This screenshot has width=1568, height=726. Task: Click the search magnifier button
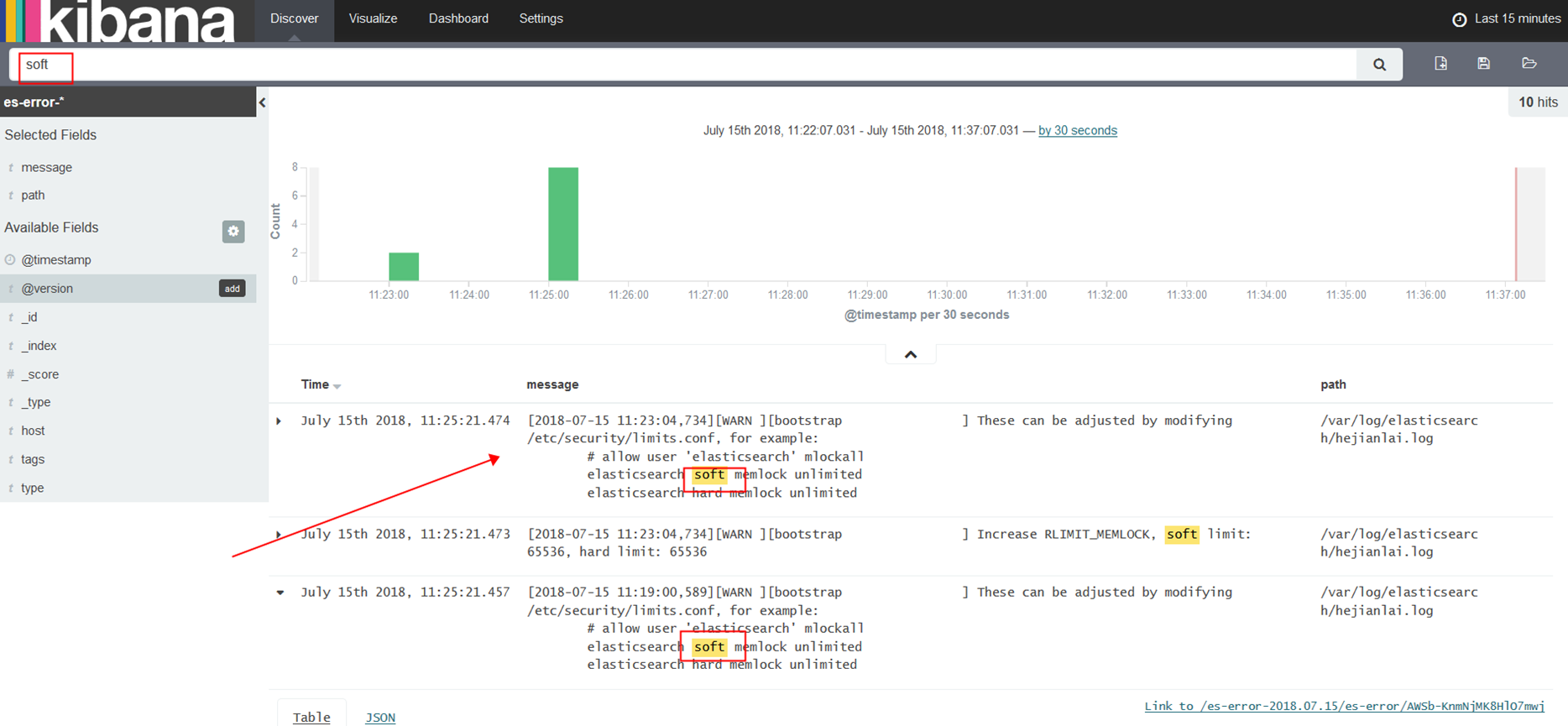tap(1379, 65)
